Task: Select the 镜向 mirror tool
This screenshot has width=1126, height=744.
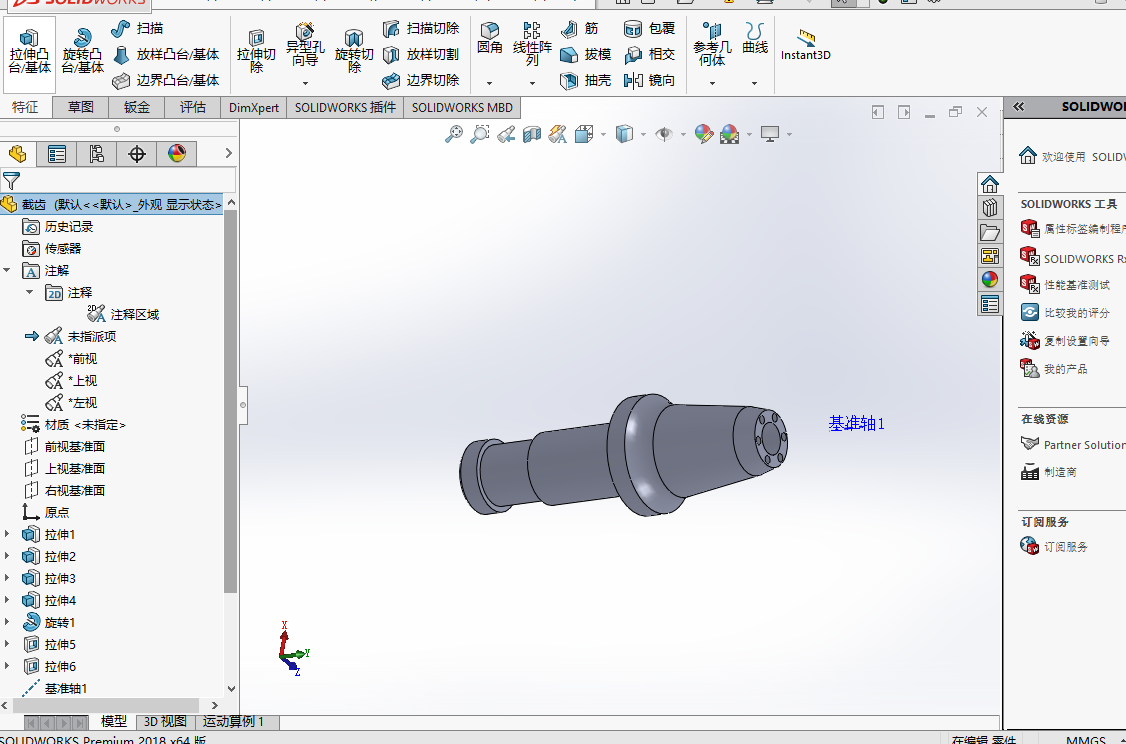Action: click(650, 80)
